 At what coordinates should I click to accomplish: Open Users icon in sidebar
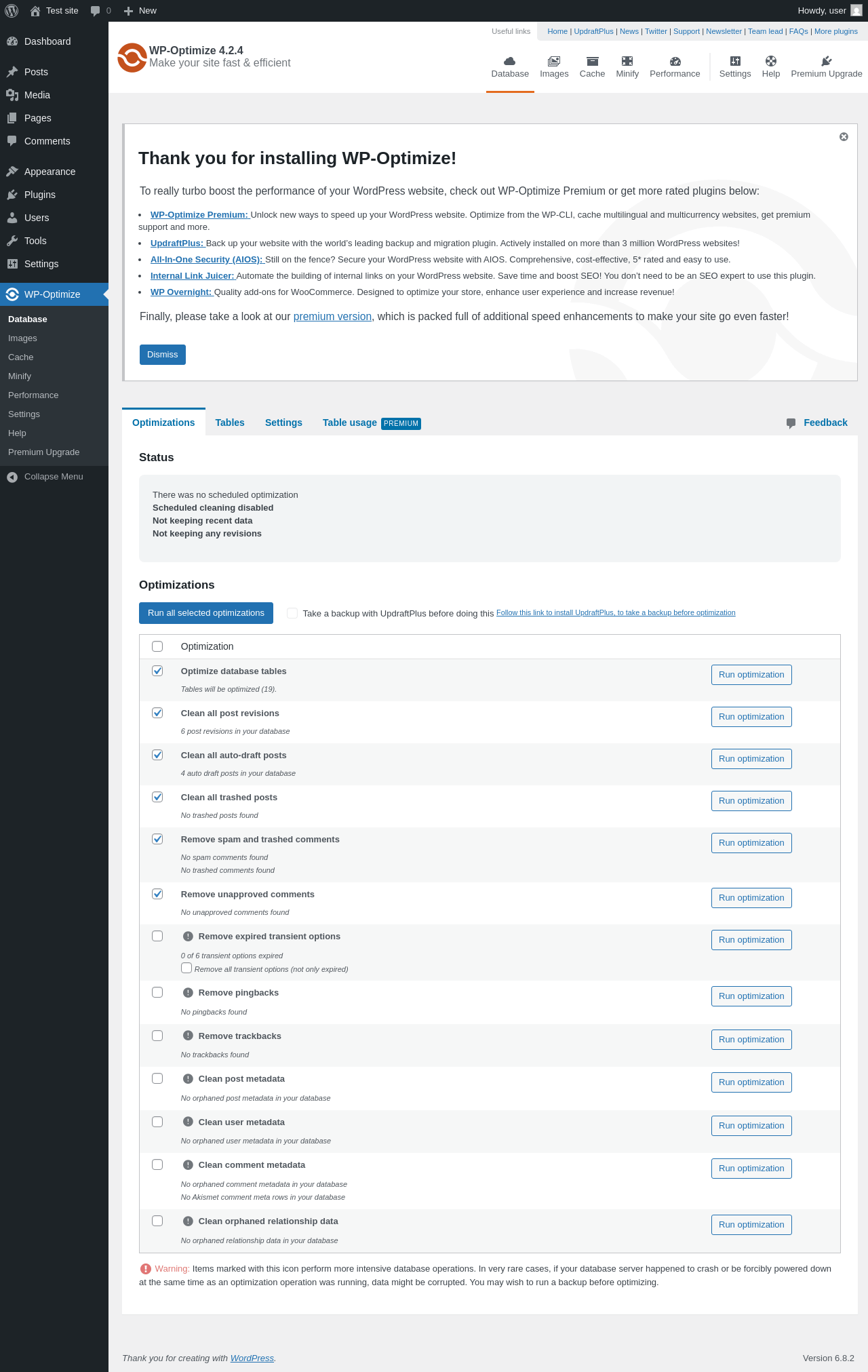pyautogui.click(x=12, y=218)
